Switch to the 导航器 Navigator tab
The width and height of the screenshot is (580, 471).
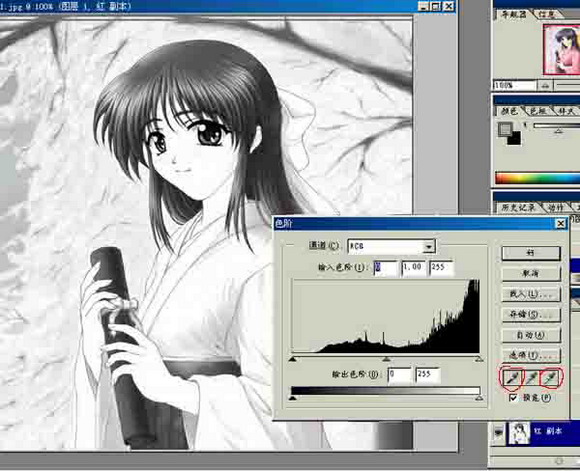[512, 14]
